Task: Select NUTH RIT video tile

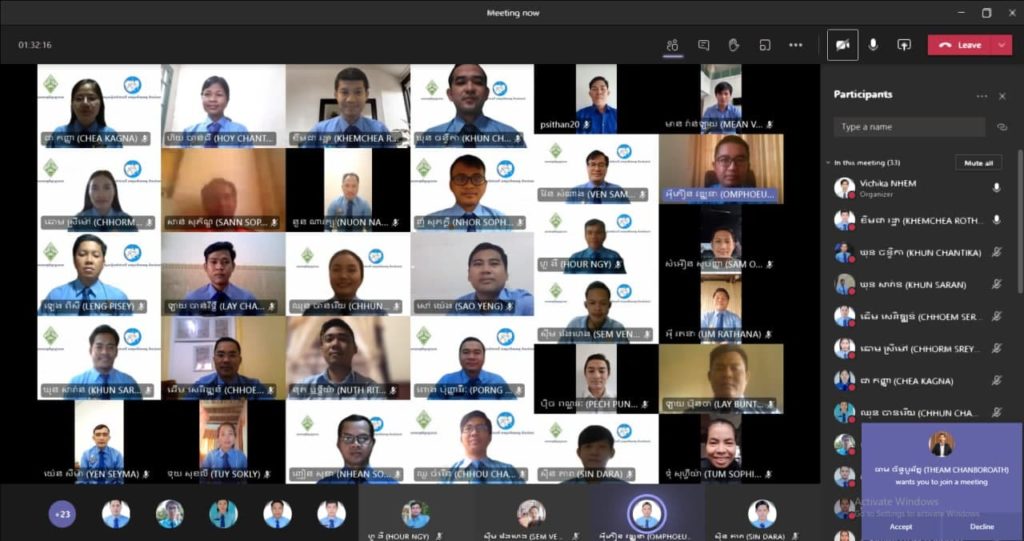Action: (x=347, y=357)
